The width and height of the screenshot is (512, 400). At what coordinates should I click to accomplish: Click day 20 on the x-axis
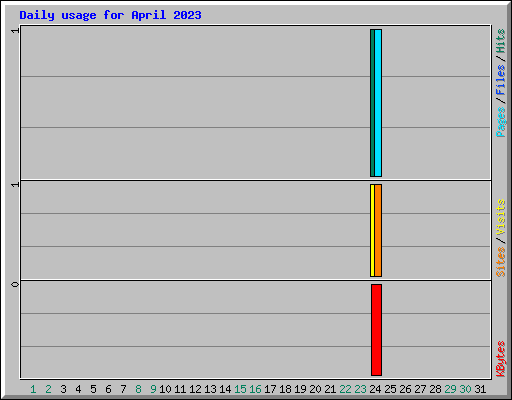(x=315, y=389)
